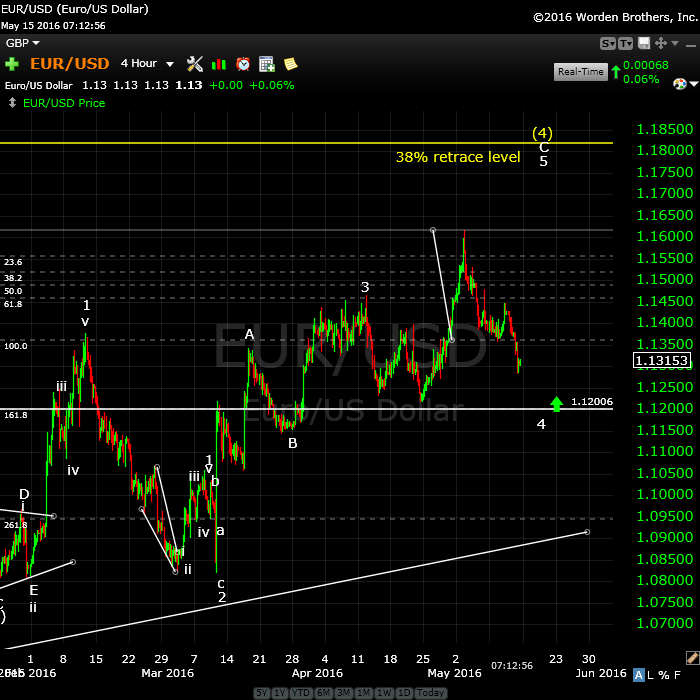Expand the dropdown arrow next to color palette

tap(694, 83)
